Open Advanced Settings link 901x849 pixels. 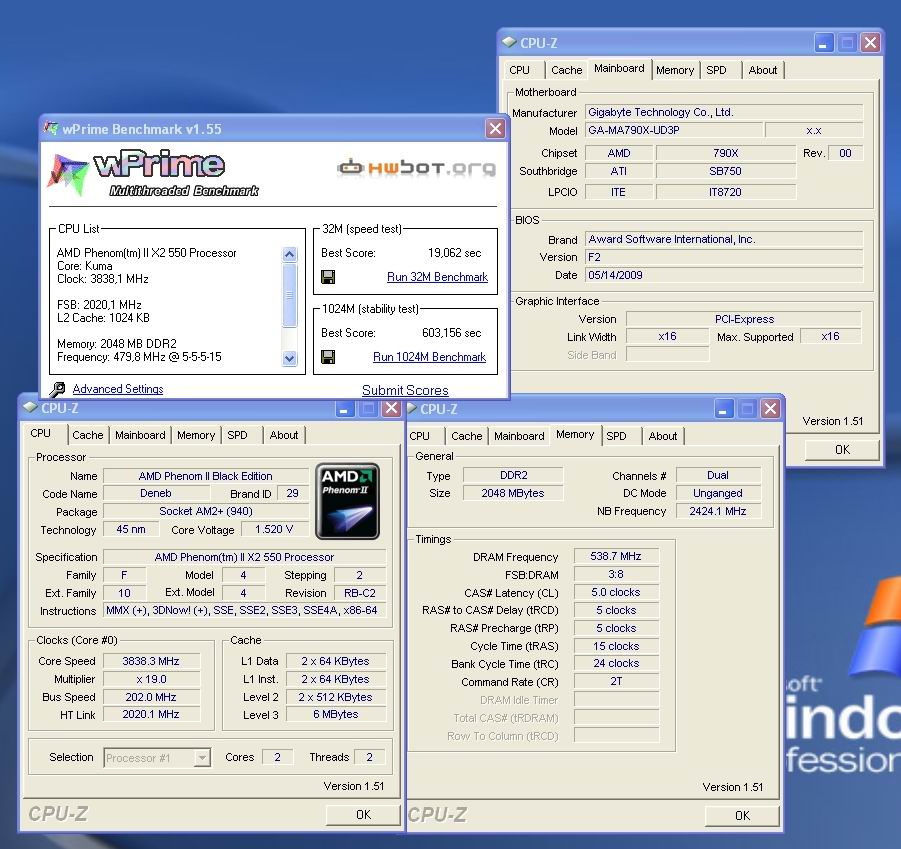click(118, 389)
